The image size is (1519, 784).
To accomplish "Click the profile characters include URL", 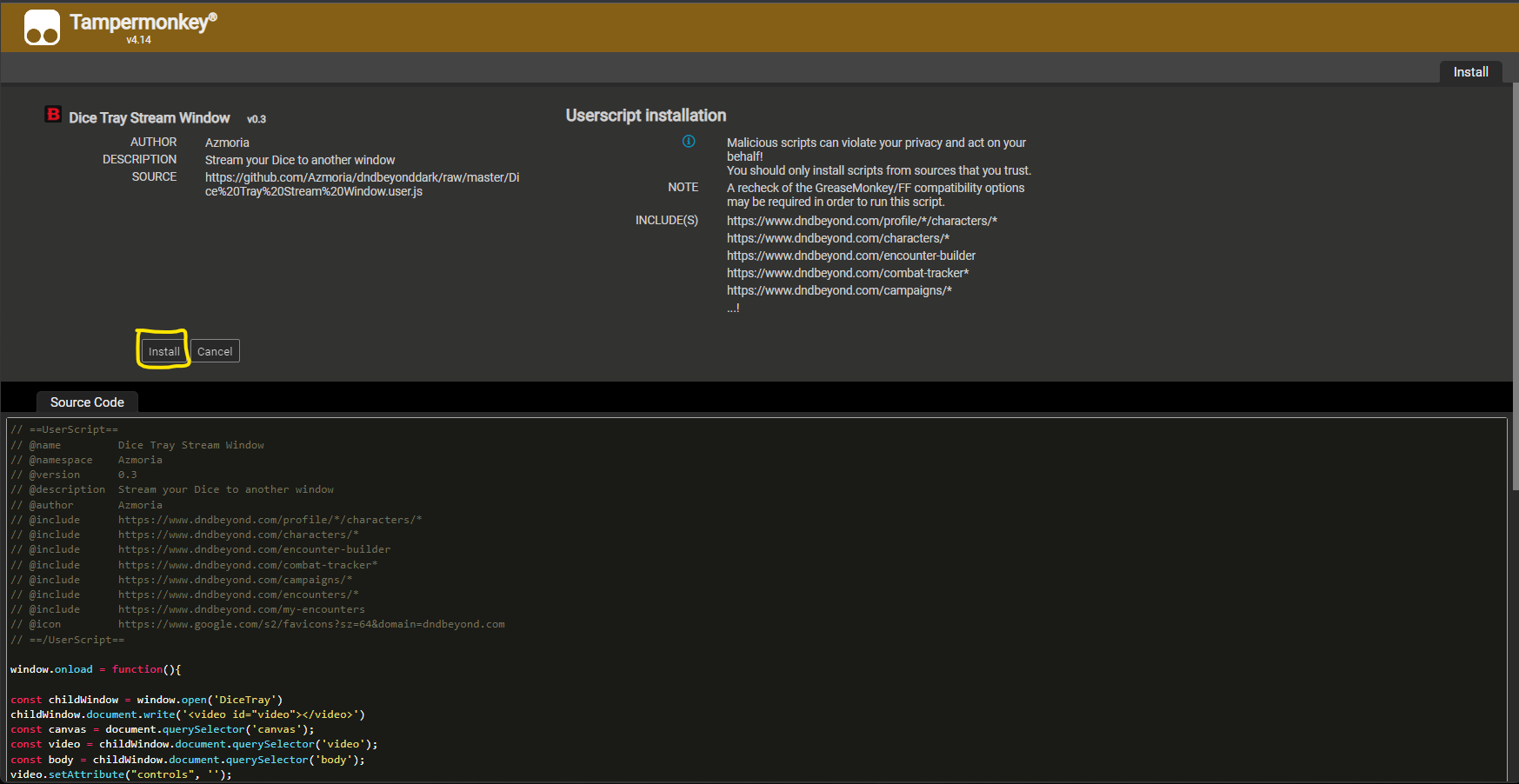I will point(862,220).
